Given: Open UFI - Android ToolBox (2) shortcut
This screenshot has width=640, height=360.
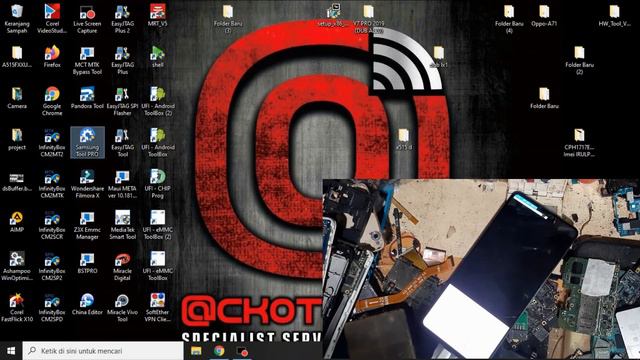Looking at the screenshot, I should tap(158, 101).
